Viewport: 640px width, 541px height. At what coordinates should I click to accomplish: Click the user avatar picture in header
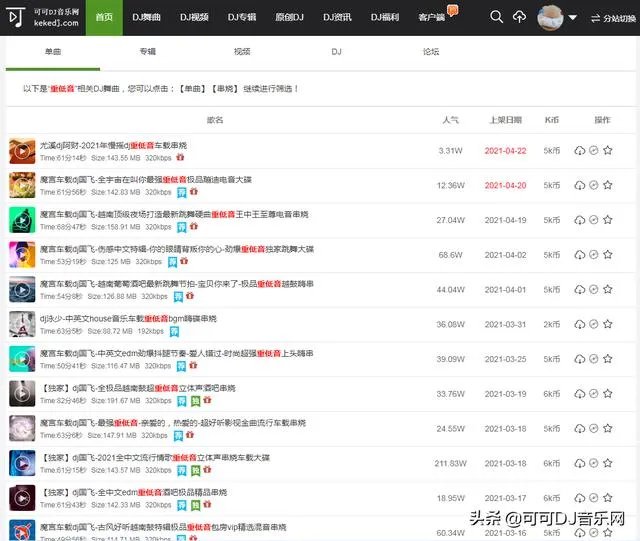point(551,18)
